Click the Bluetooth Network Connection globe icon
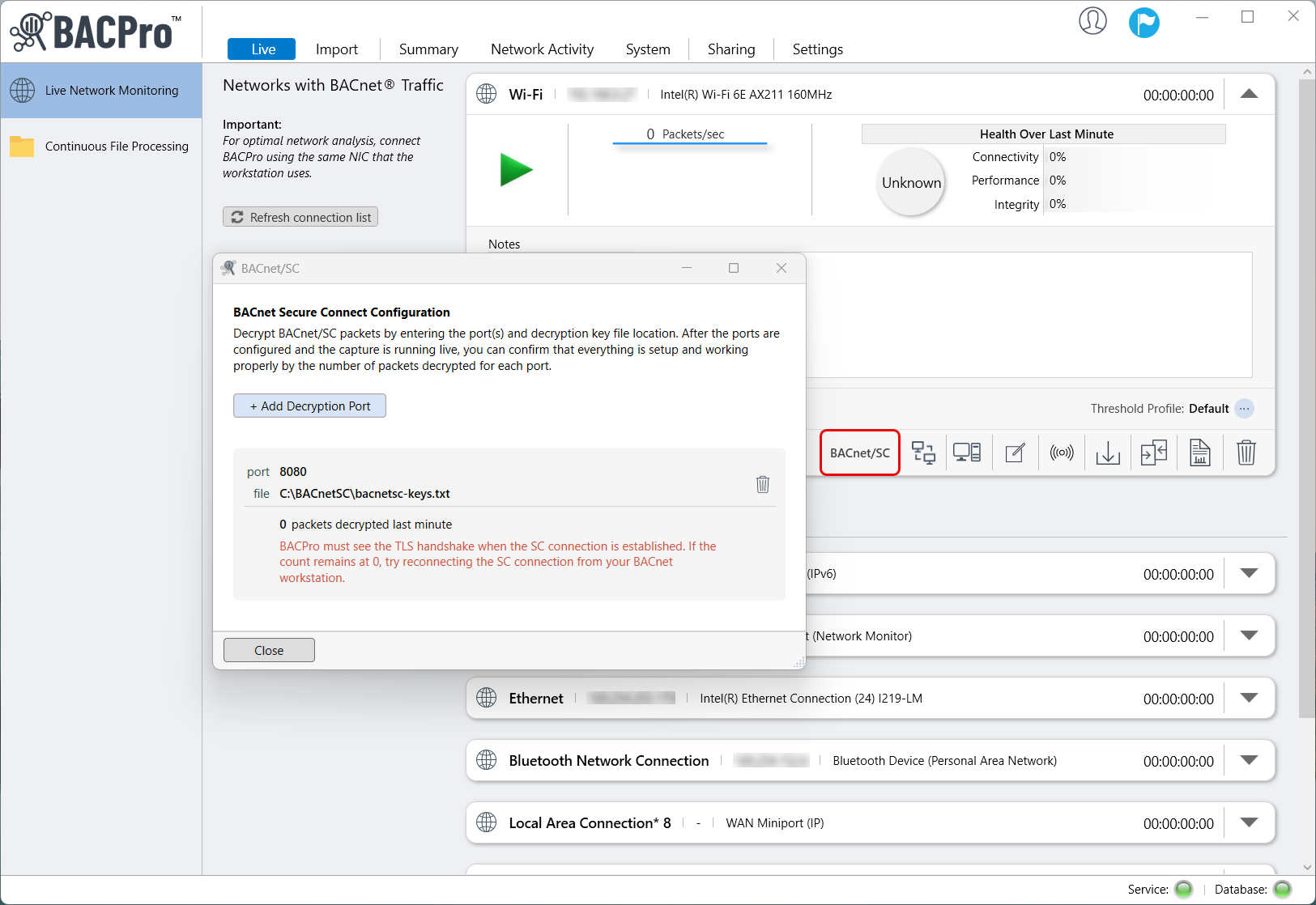The image size is (1316, 905). (x=487, y=760)
